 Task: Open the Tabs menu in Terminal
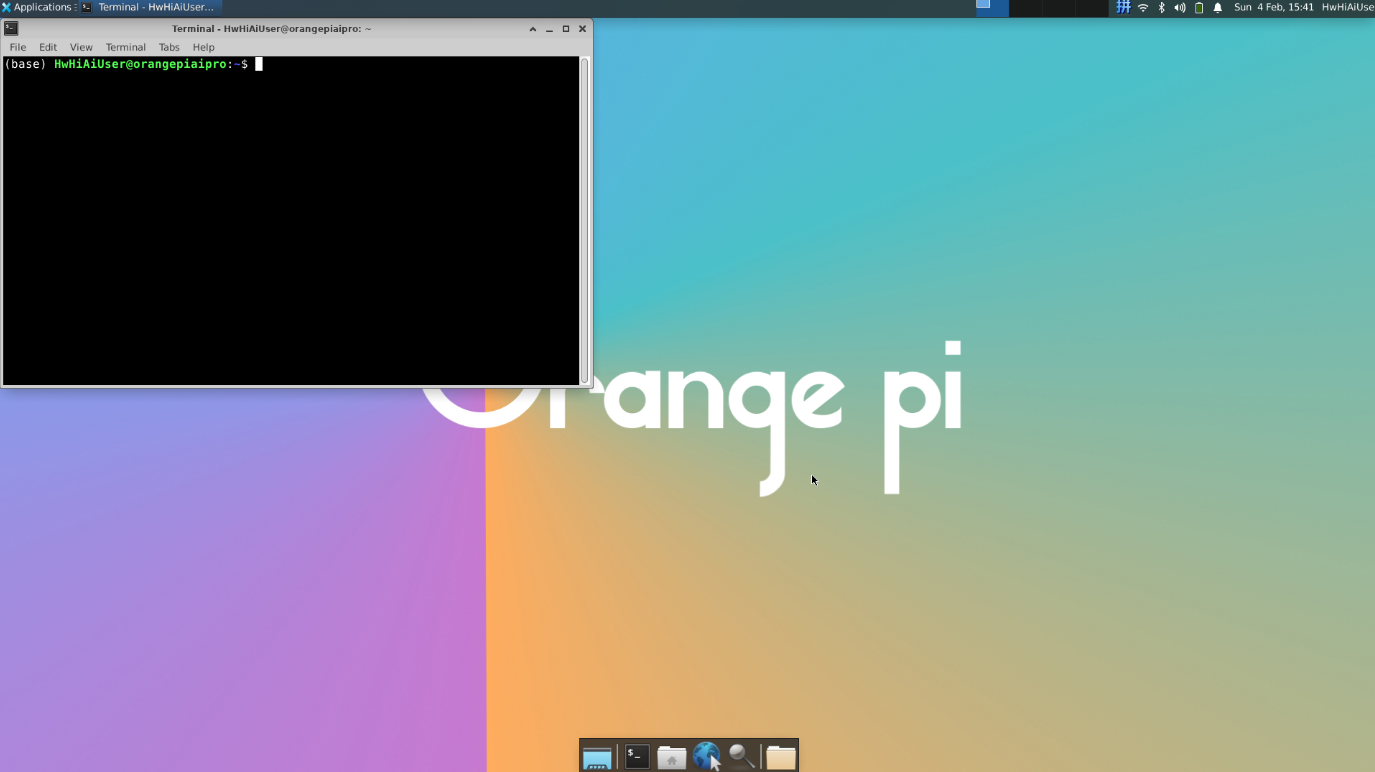169,47
